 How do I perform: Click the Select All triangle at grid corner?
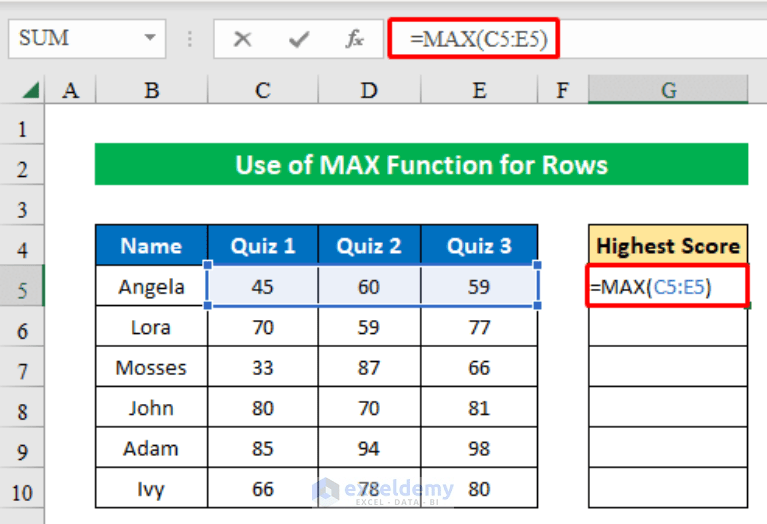30,90
